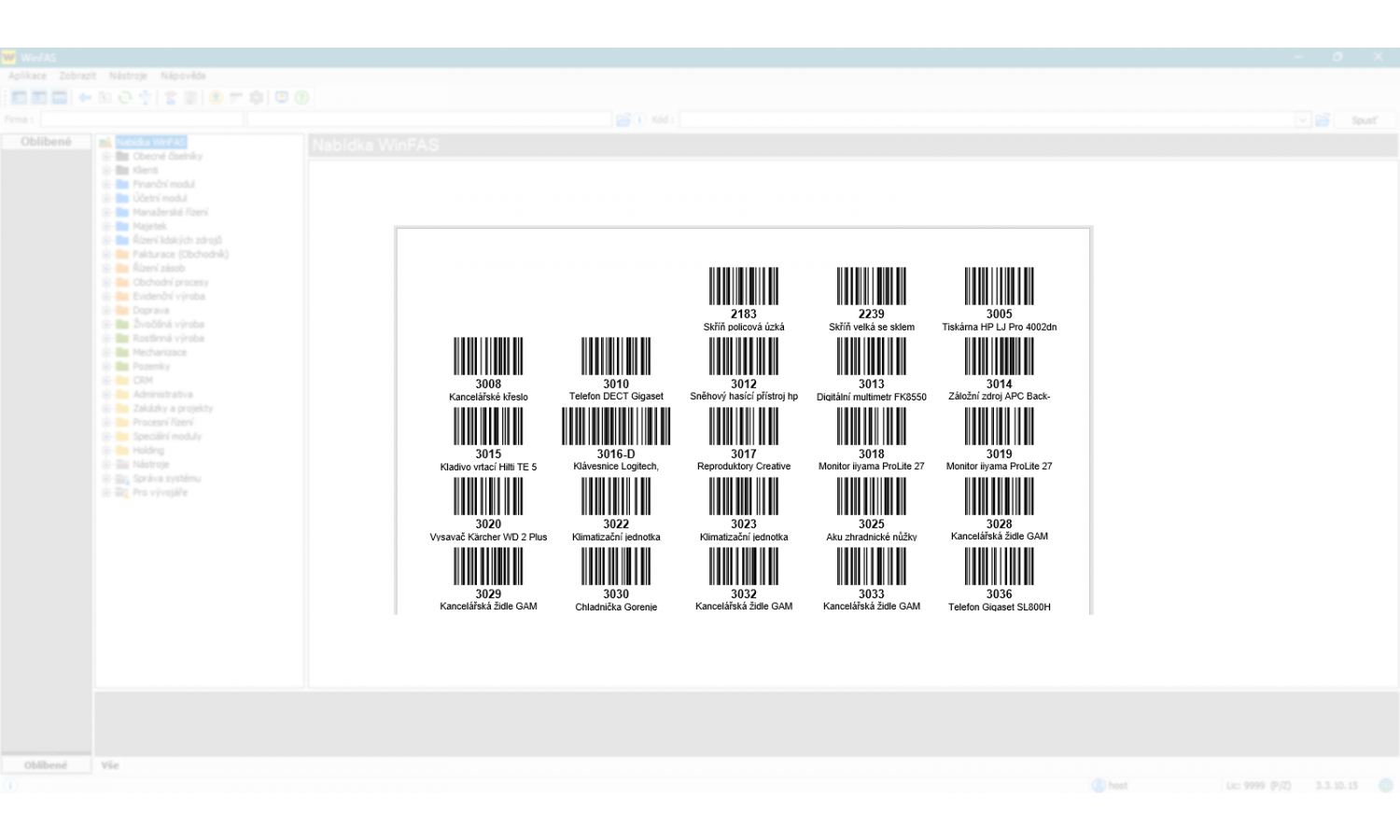Screen dimensions: 1400x840
Task: Click the text Chladnička Gorenje
Action: (616, 608)
